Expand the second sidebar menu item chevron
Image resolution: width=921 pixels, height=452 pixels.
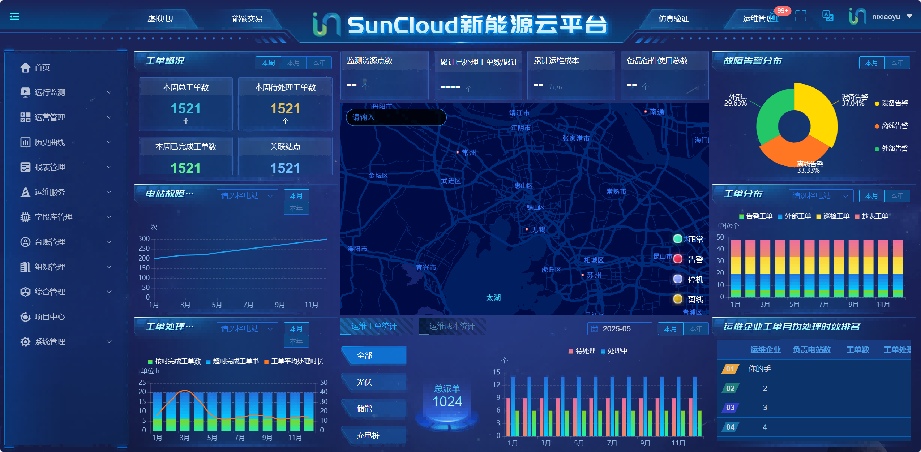tap(108, 93)
